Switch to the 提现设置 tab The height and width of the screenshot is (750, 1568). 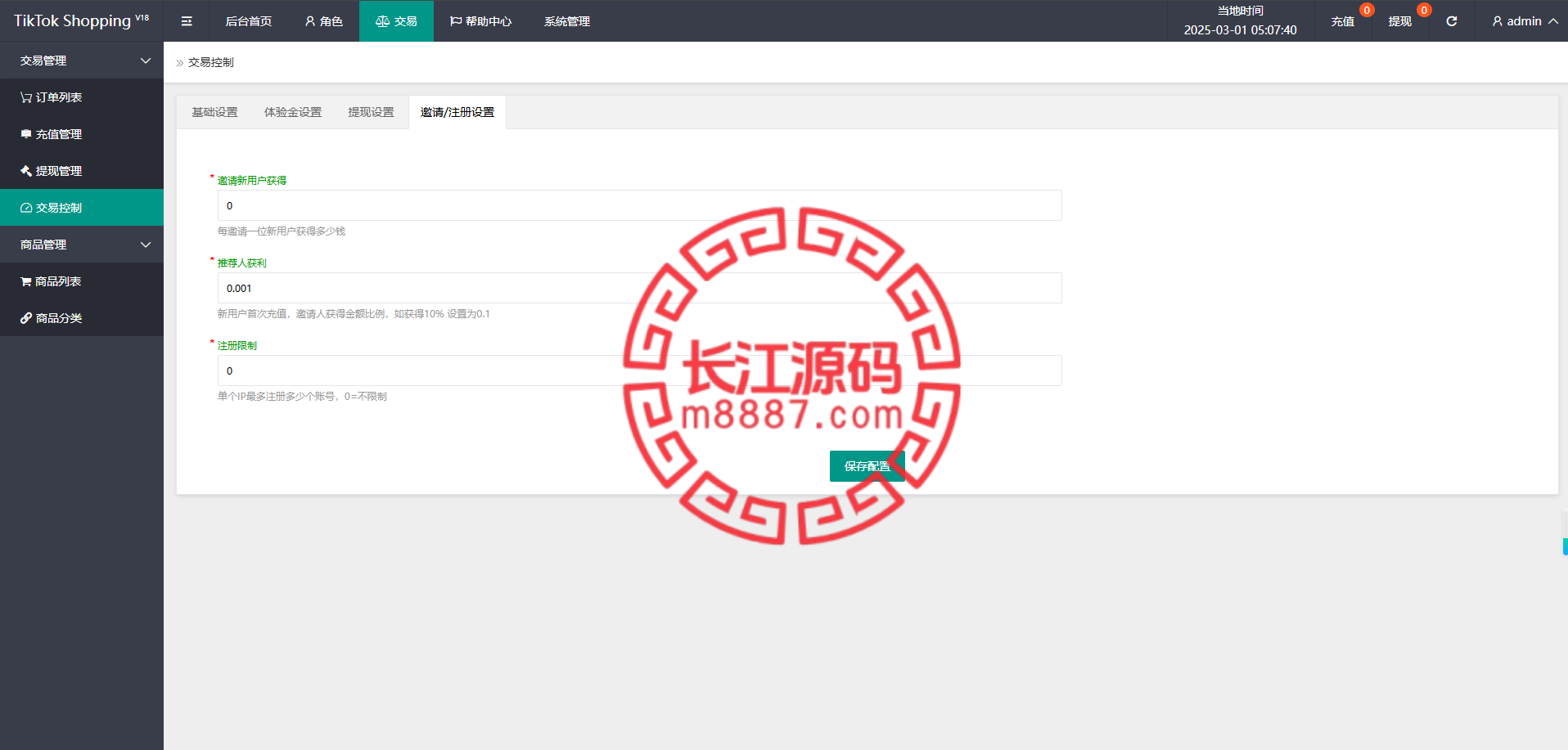371,112
